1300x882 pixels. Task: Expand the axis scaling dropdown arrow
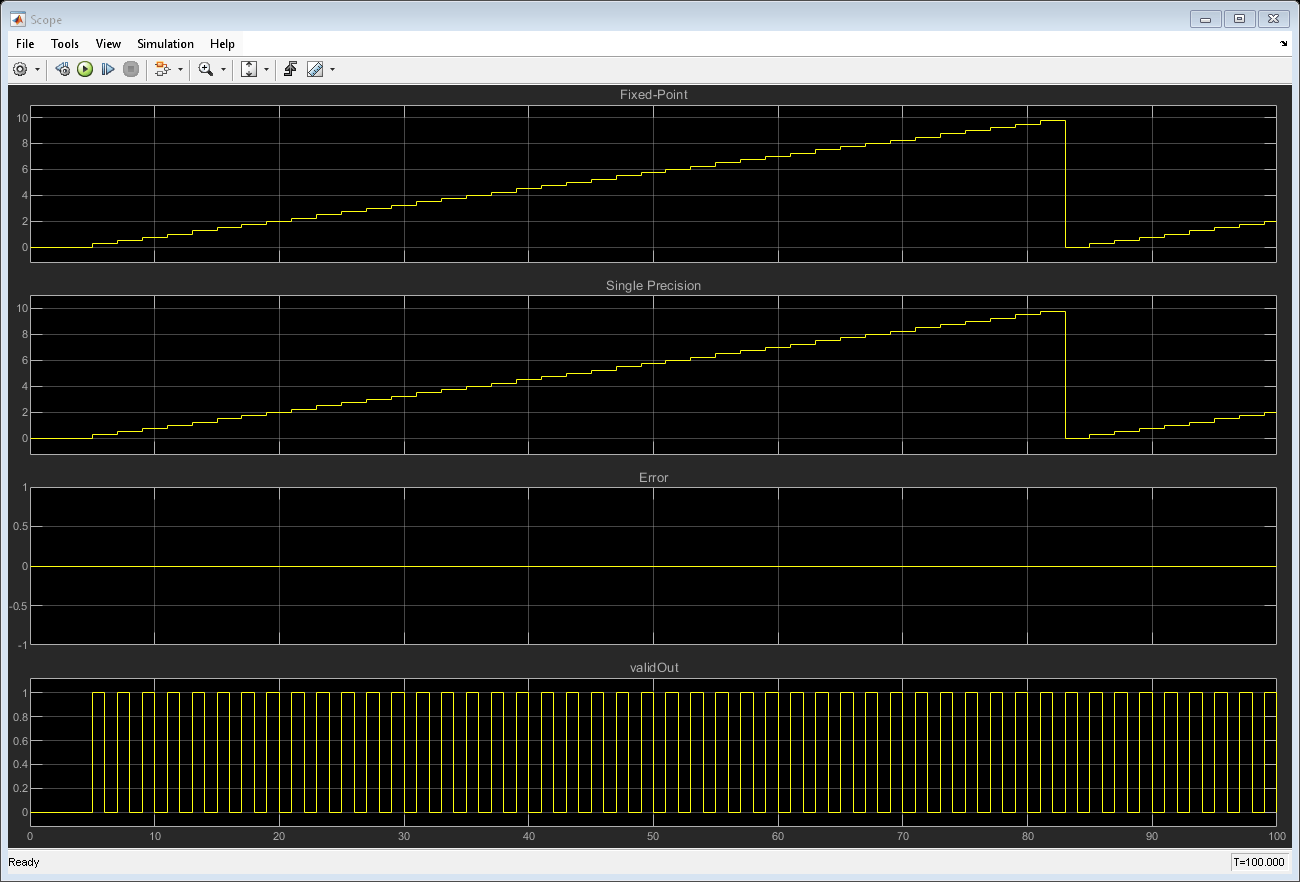266,70
